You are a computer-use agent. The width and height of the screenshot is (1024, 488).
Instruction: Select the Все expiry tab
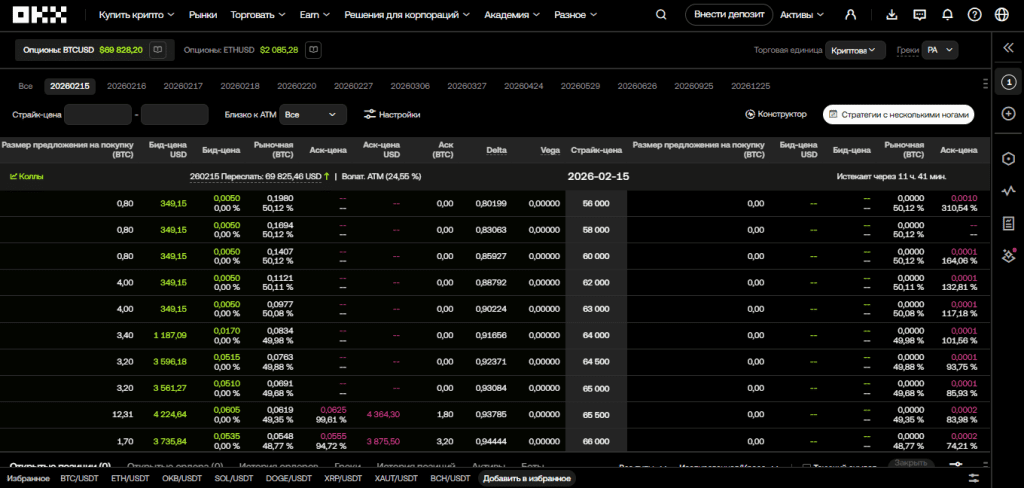25,86
